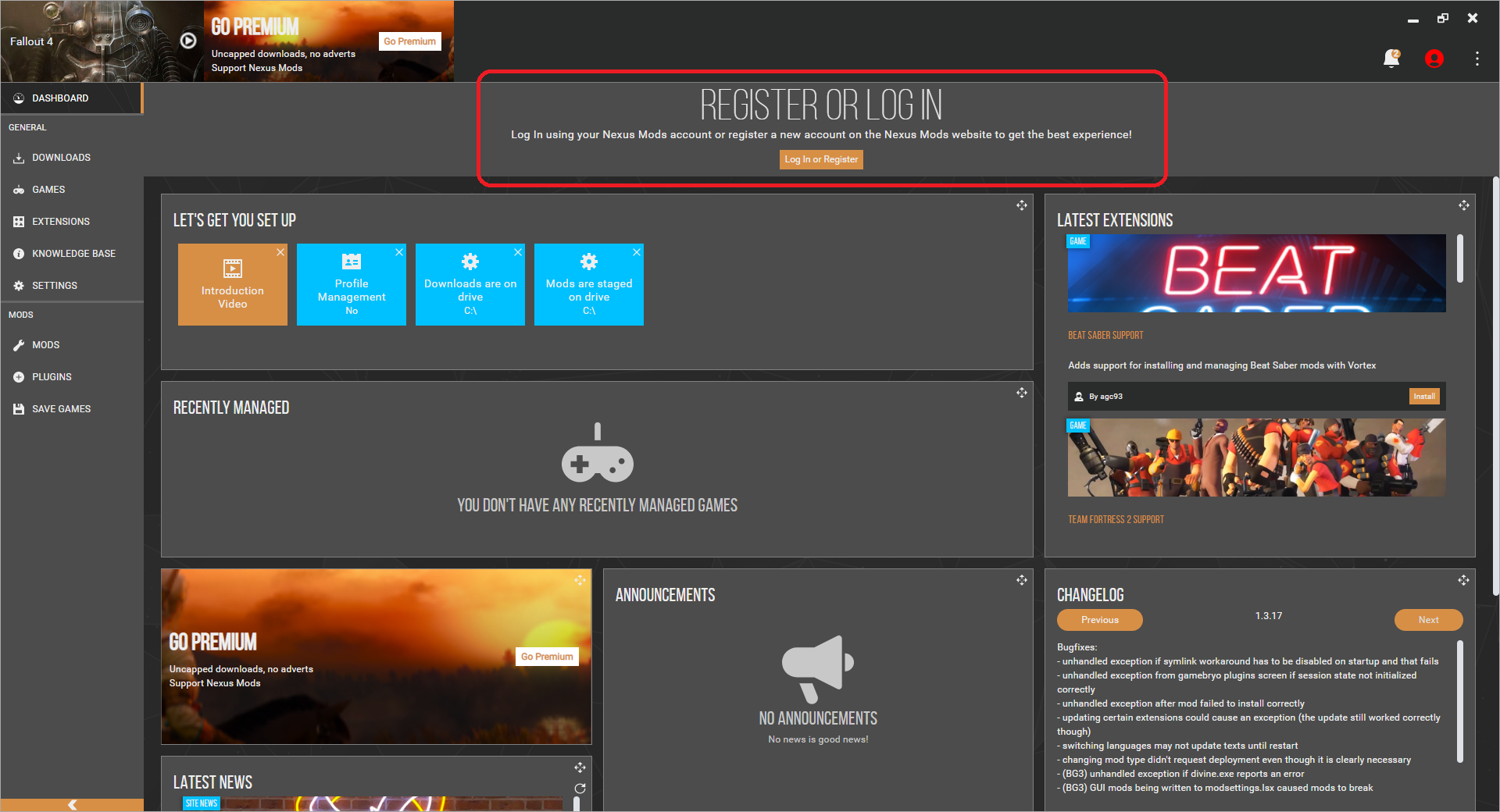Click the Settings gear icon in sidebar
This screenshot has width=1500, height=812.
(19, 286)
